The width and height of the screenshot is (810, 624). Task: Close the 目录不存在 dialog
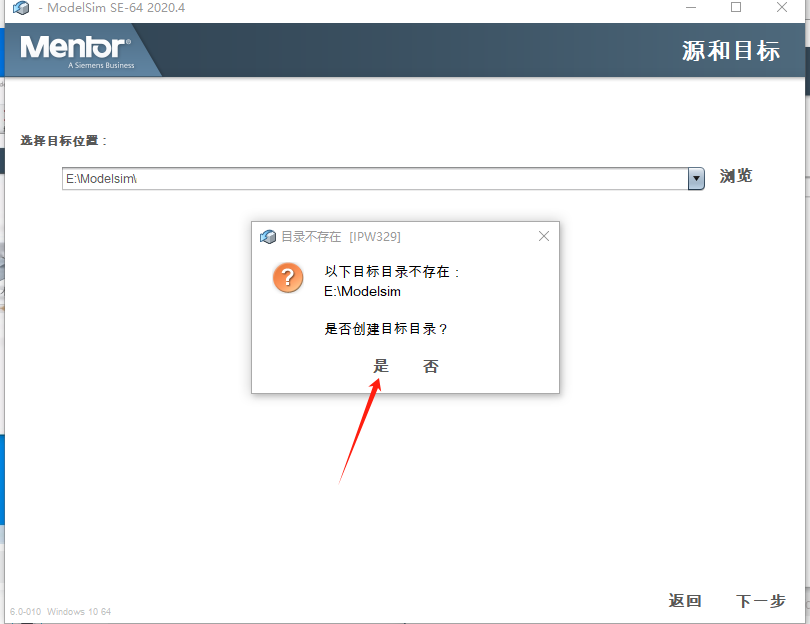click(544, 236)
